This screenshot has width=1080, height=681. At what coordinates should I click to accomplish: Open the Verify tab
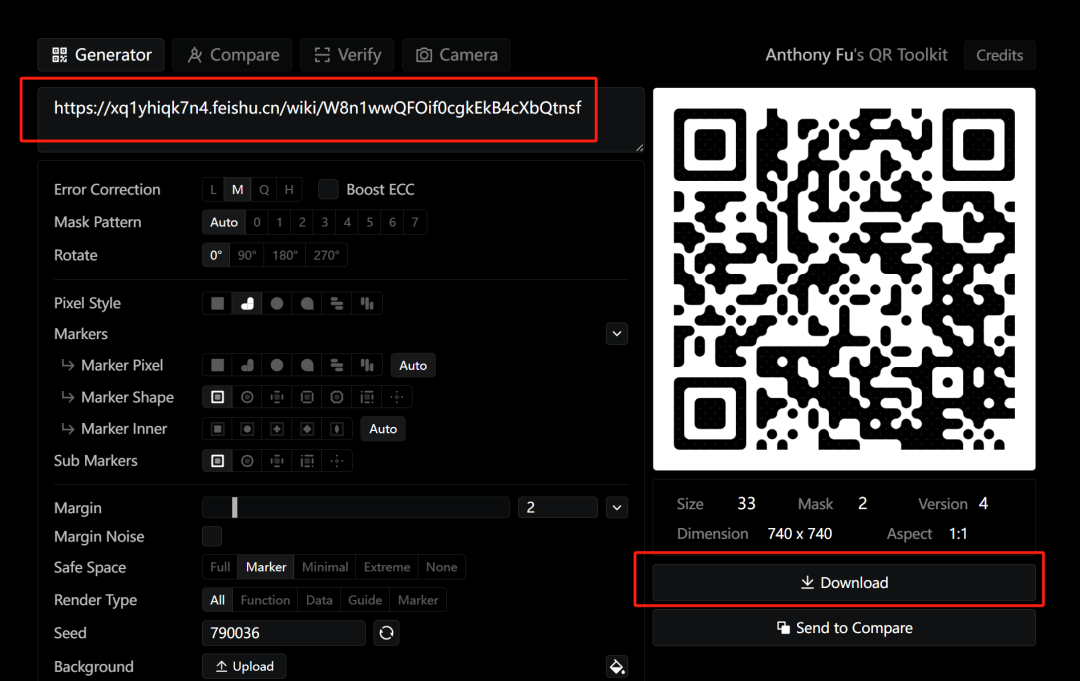tap(347, 55)
